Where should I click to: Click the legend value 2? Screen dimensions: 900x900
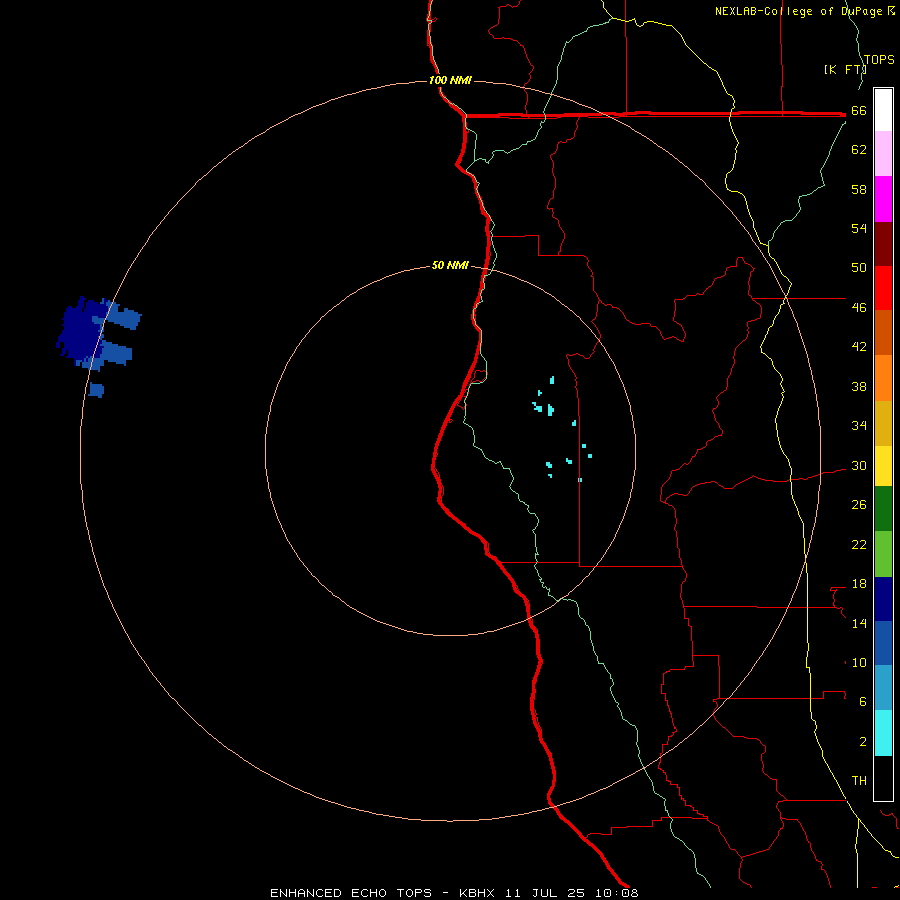(863, 742)
